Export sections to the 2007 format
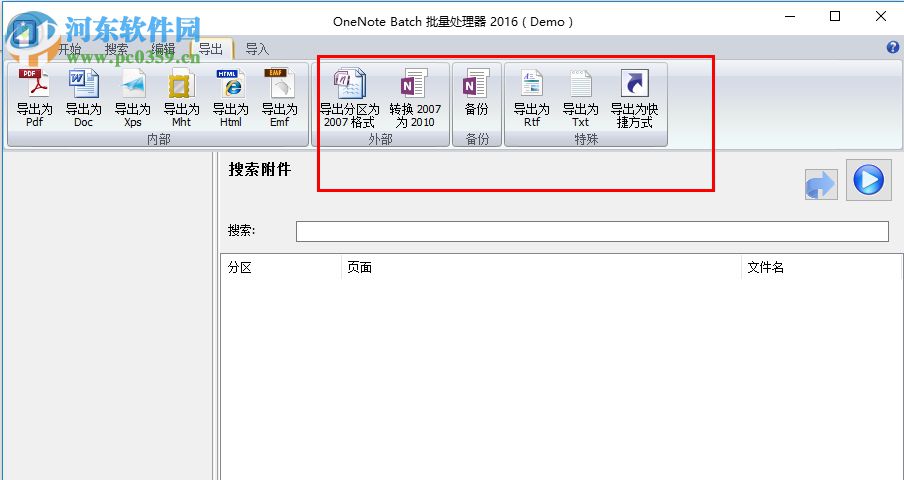 pyautogui.click(x=349, y=97)
